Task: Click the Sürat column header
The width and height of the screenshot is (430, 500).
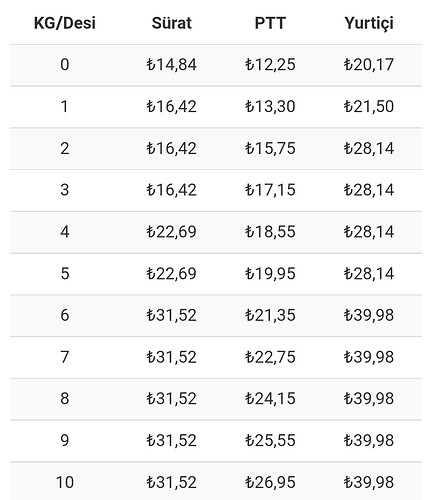Action: 172,23
